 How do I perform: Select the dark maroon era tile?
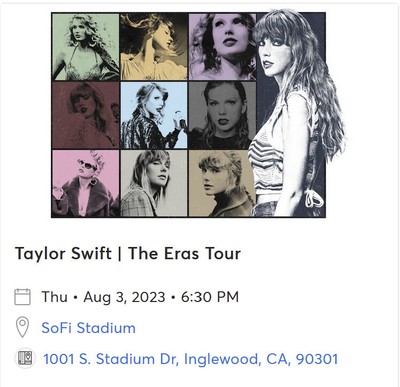tap(86, 115)
